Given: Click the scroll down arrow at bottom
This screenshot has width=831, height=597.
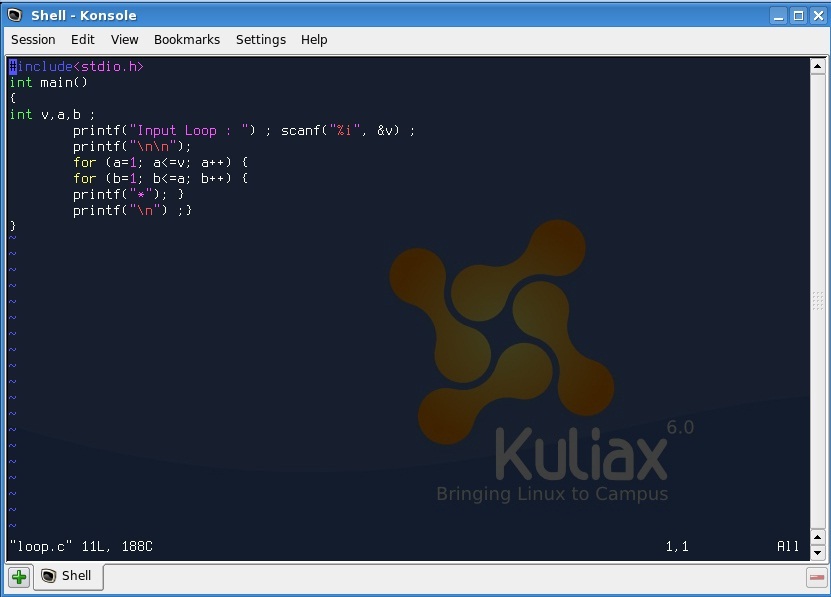Looking at the screenshot, I should pos(817,552).
